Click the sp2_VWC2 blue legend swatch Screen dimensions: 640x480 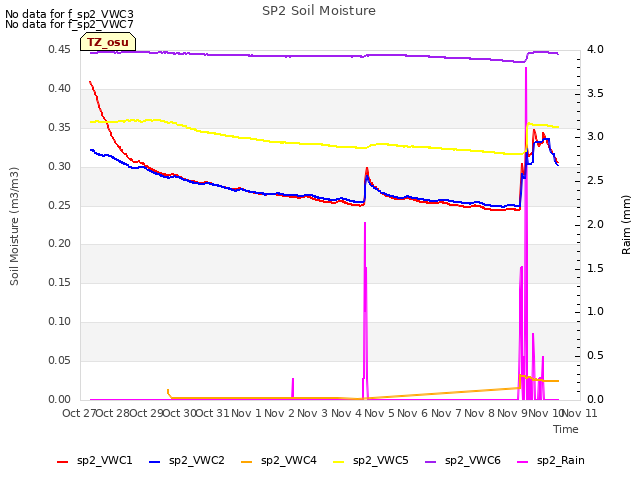coord(155,462)
